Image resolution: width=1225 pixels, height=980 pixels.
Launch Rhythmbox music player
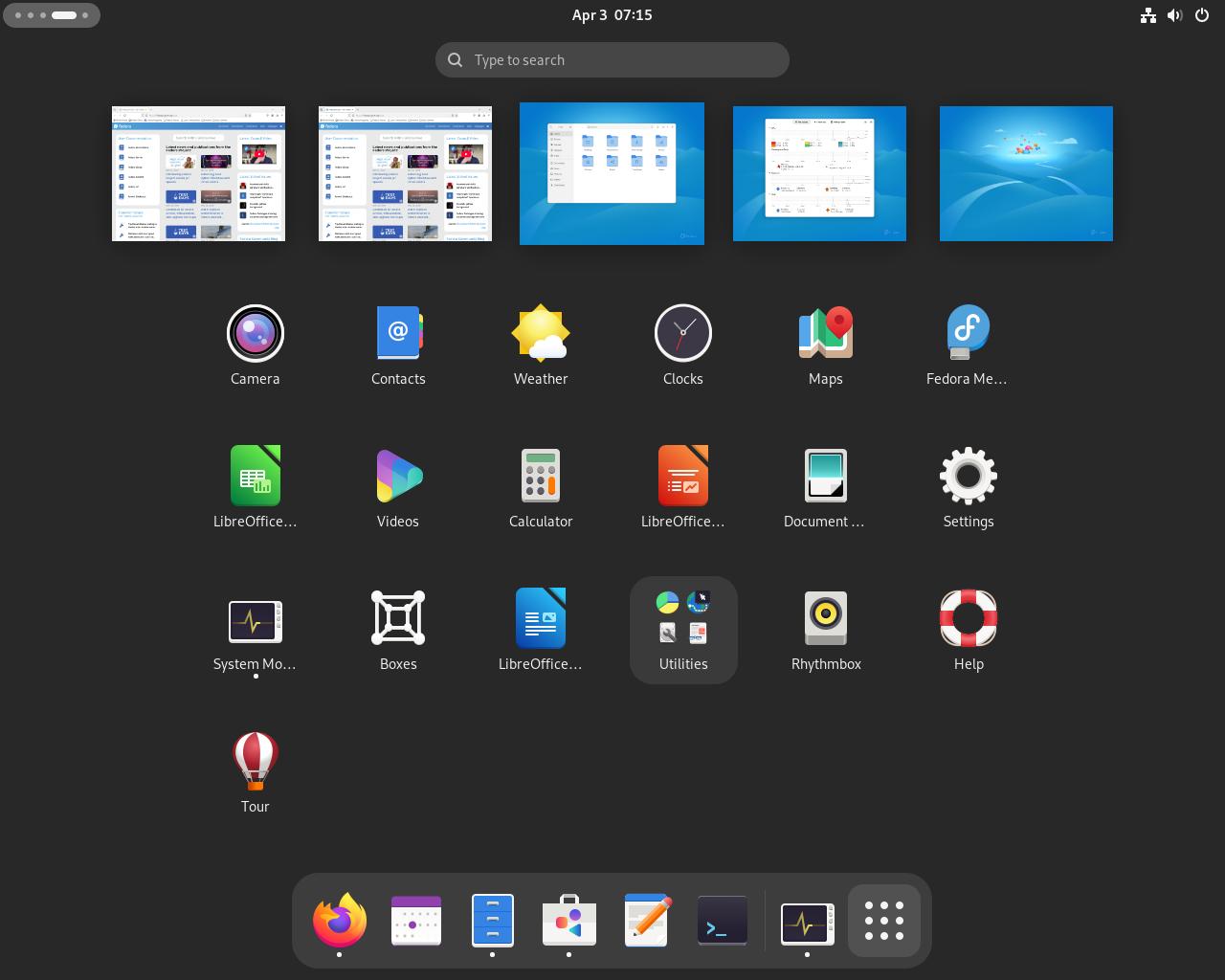coord(826,630)
